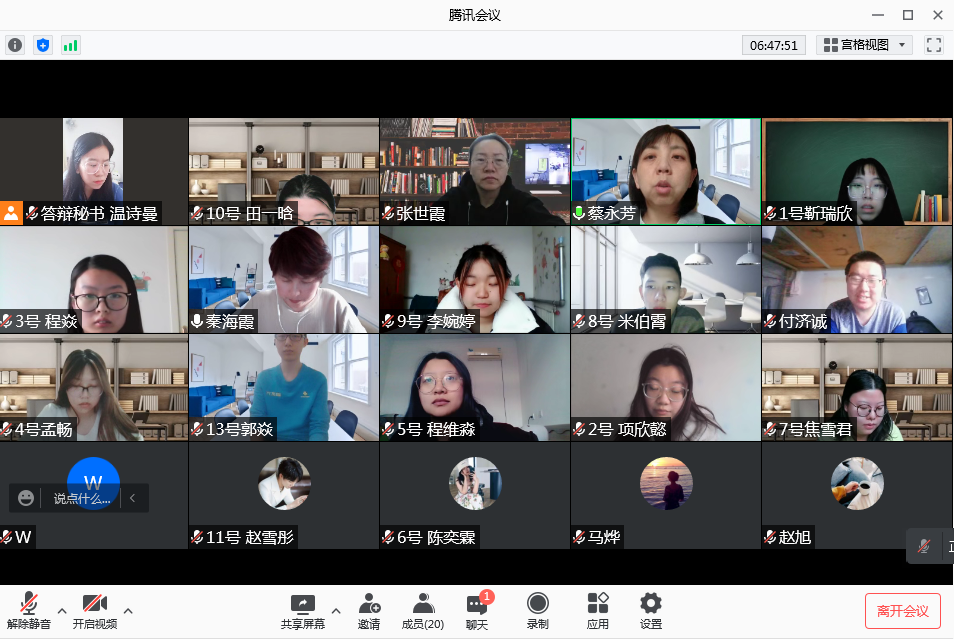The height and width of the screenshot is (639, 954).
Task: Enter full screen mode icon
Action: coord(934,45)
